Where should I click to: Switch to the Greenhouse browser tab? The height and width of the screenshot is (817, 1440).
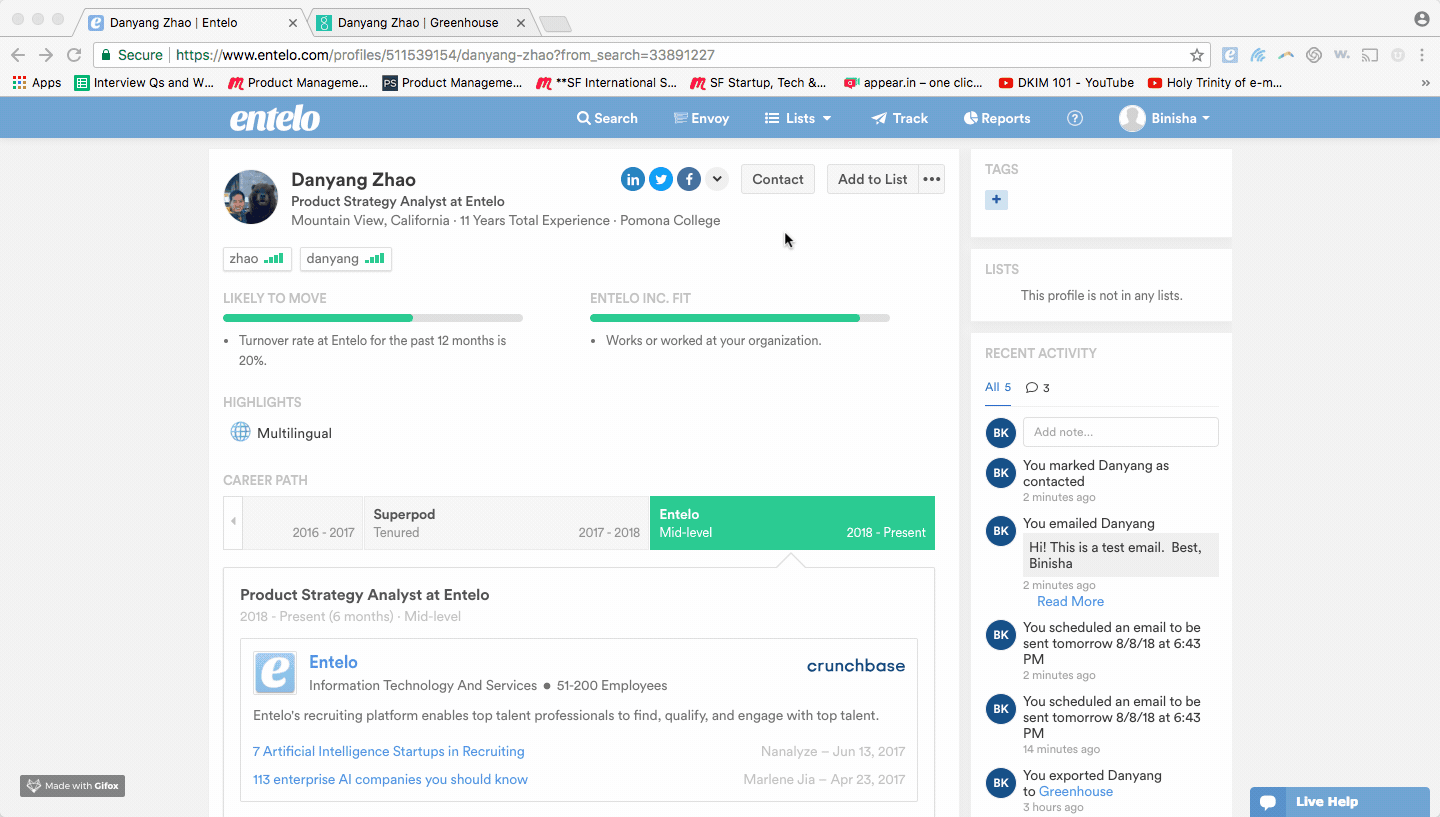[x=418, y=22]
